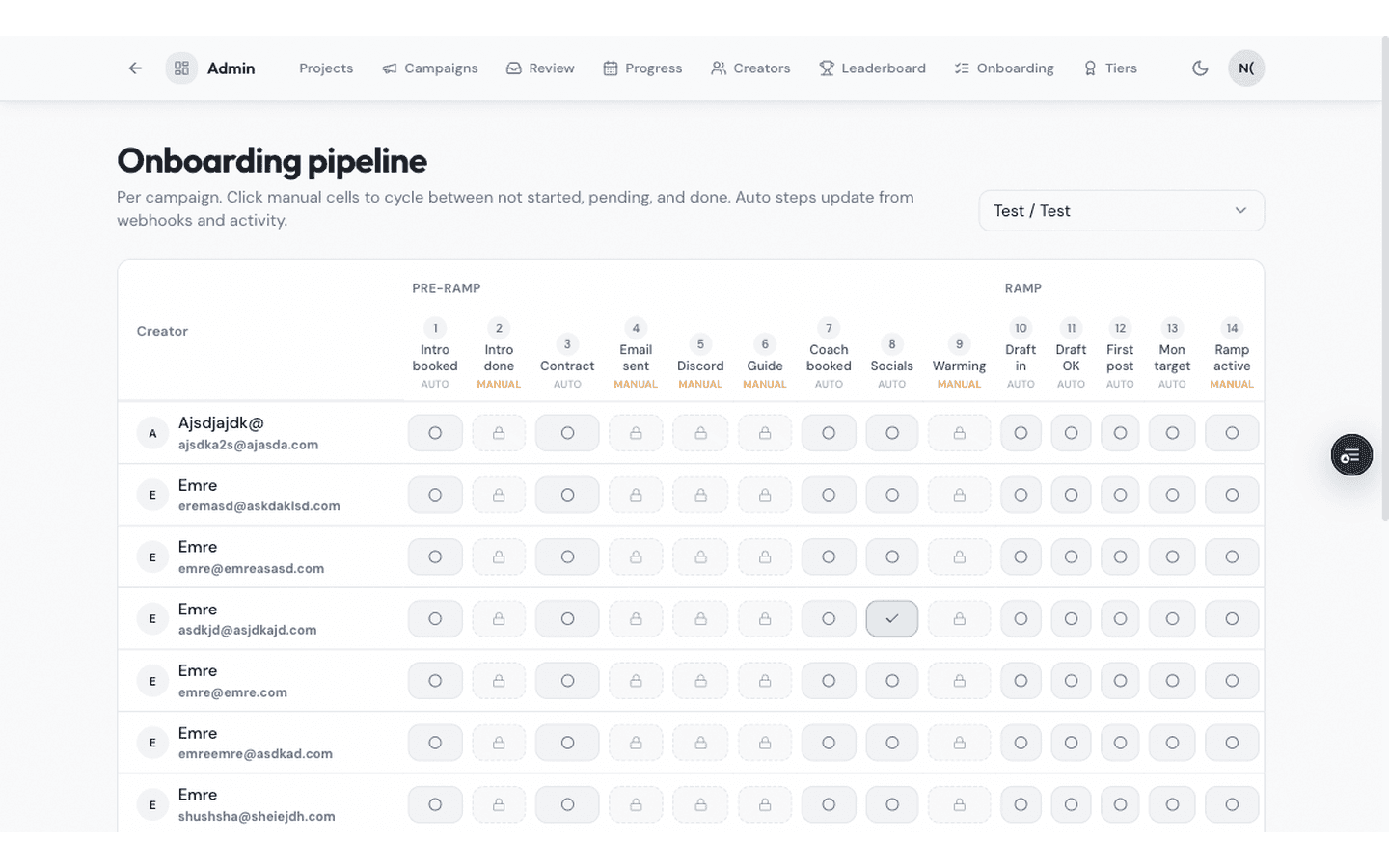The width and height of the screenshot is (1389, 868).
Task: Click the Ramp active column header
Action: click(1232, 354)
